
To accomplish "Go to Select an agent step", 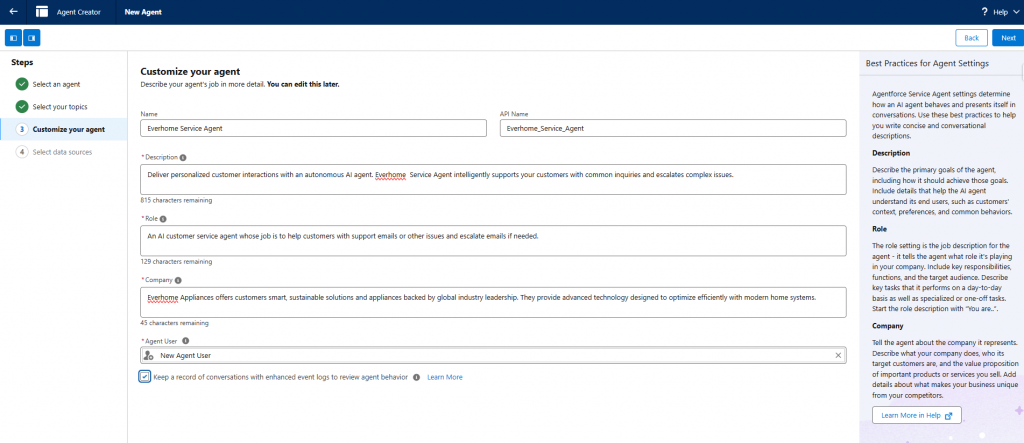I will tap(57, 83).
